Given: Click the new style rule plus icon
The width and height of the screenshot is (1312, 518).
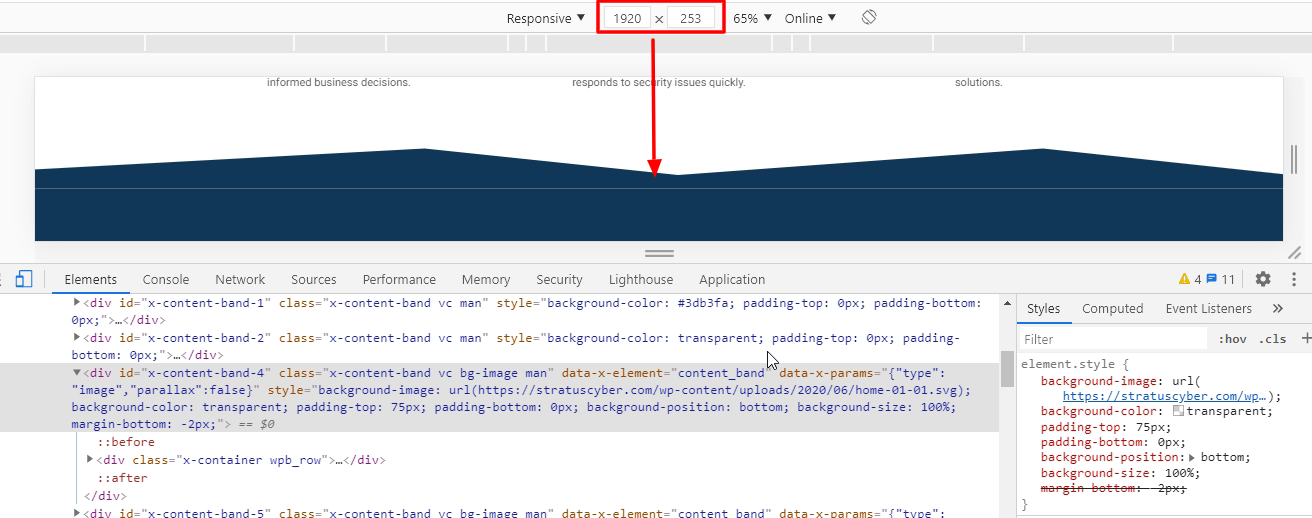Looking at the screenshot, I should [1305, 339].
